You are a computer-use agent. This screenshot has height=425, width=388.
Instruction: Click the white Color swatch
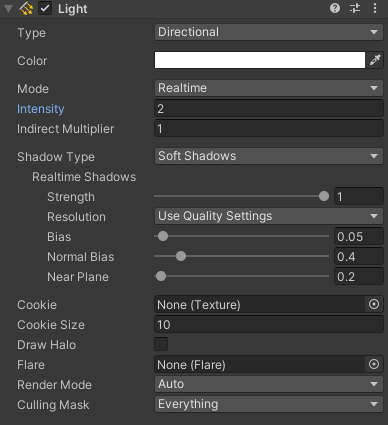point(260,60)
